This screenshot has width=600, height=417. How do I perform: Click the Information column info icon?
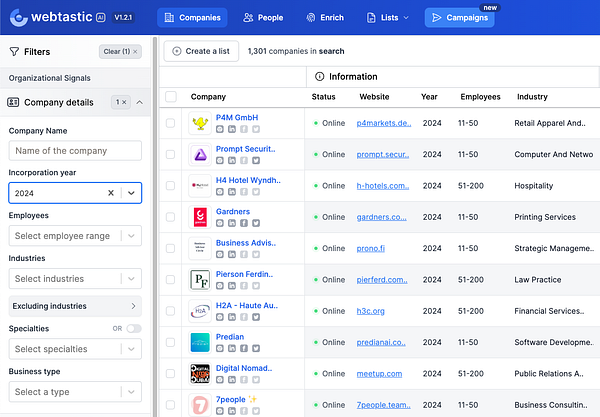[x=320, y=76]
